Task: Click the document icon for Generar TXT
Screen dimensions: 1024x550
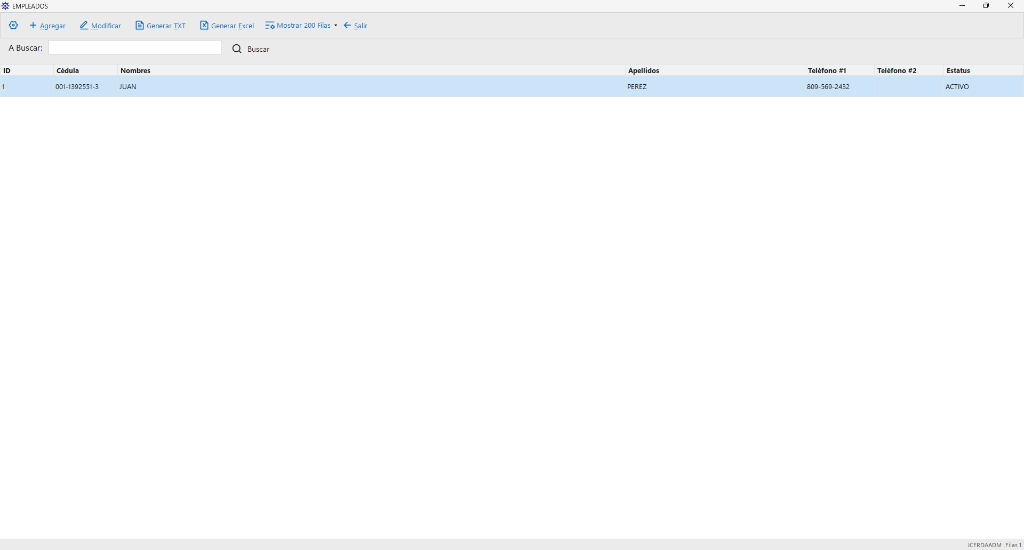Action: pyautogui.click(x=139, y=25)
